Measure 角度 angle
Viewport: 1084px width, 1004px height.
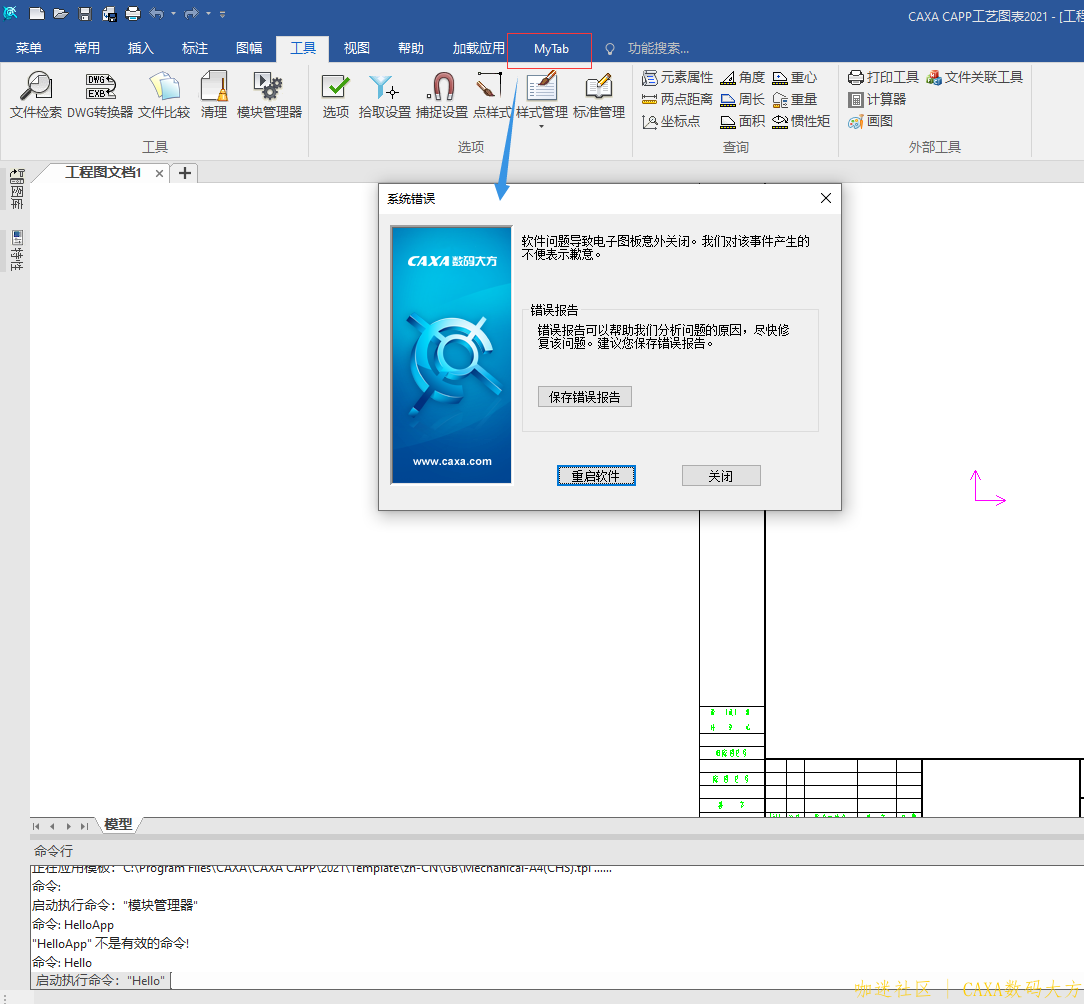(x=742, y=77)
